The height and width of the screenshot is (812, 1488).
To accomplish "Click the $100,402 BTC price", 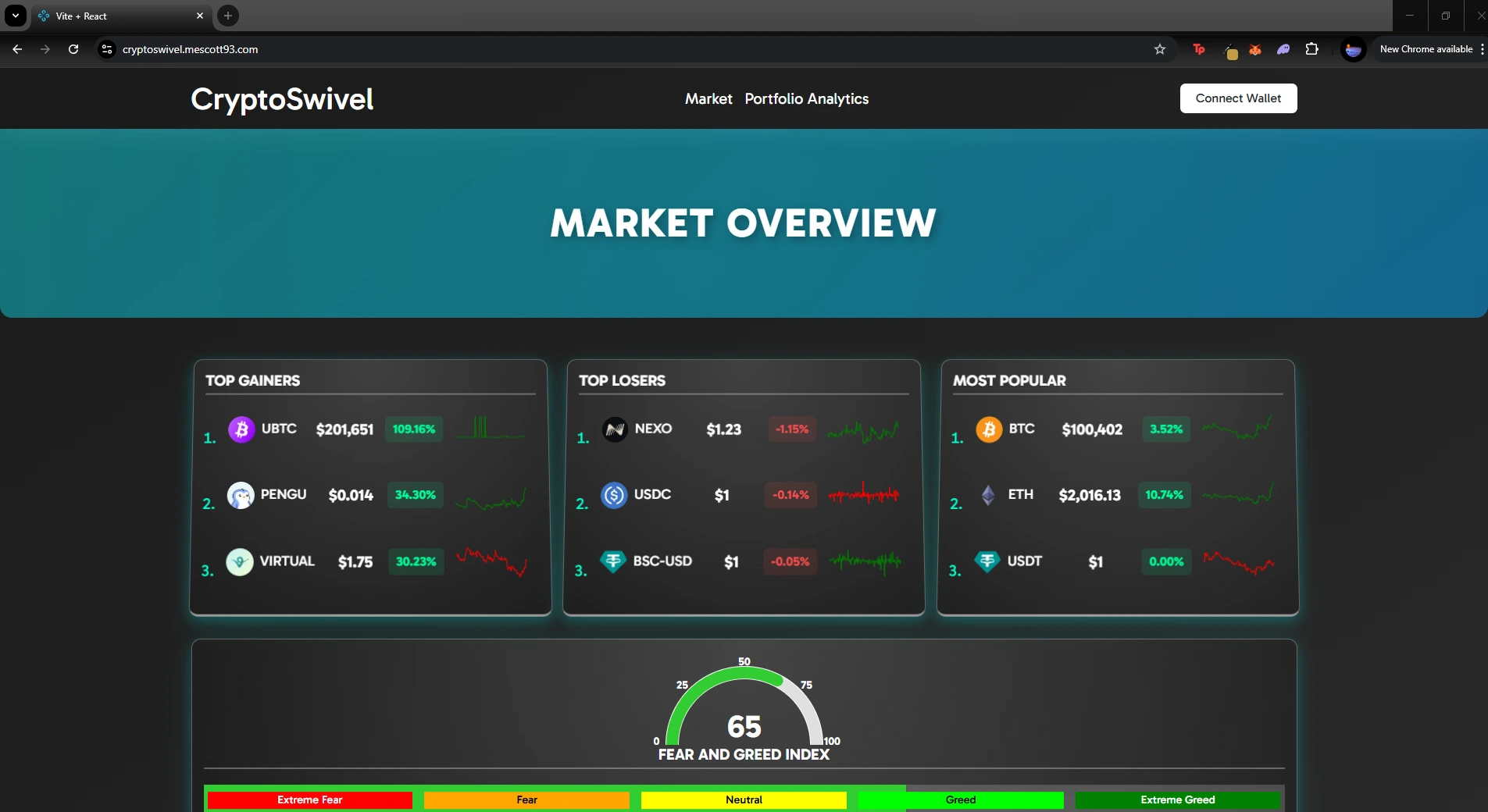I will 1092,429.
